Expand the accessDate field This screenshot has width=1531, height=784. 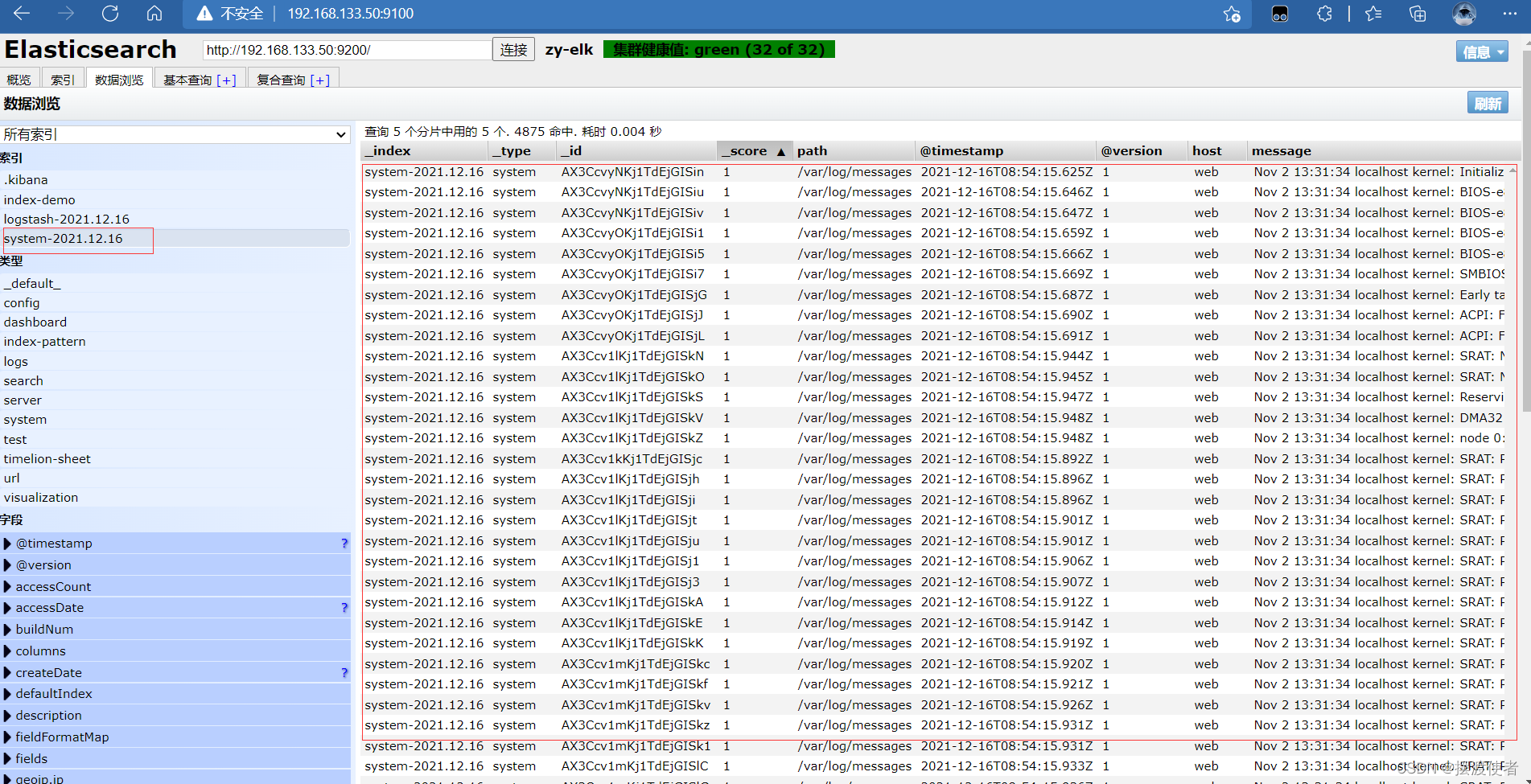point(8,608)
